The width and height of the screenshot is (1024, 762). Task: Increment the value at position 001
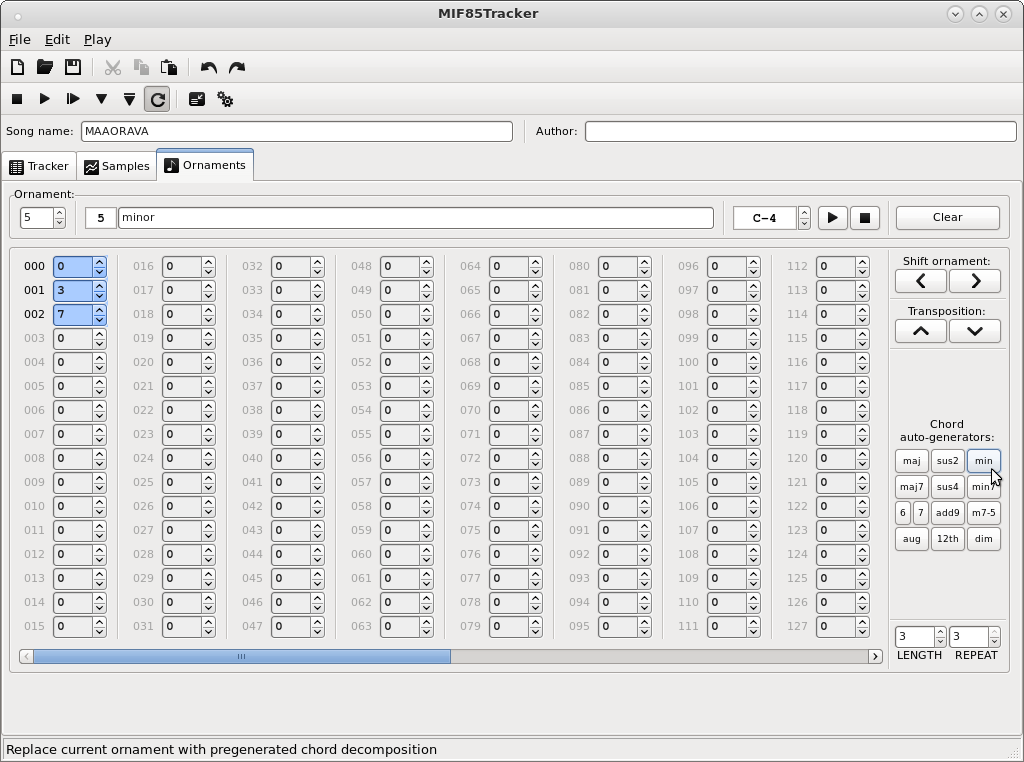pos(99,285)
